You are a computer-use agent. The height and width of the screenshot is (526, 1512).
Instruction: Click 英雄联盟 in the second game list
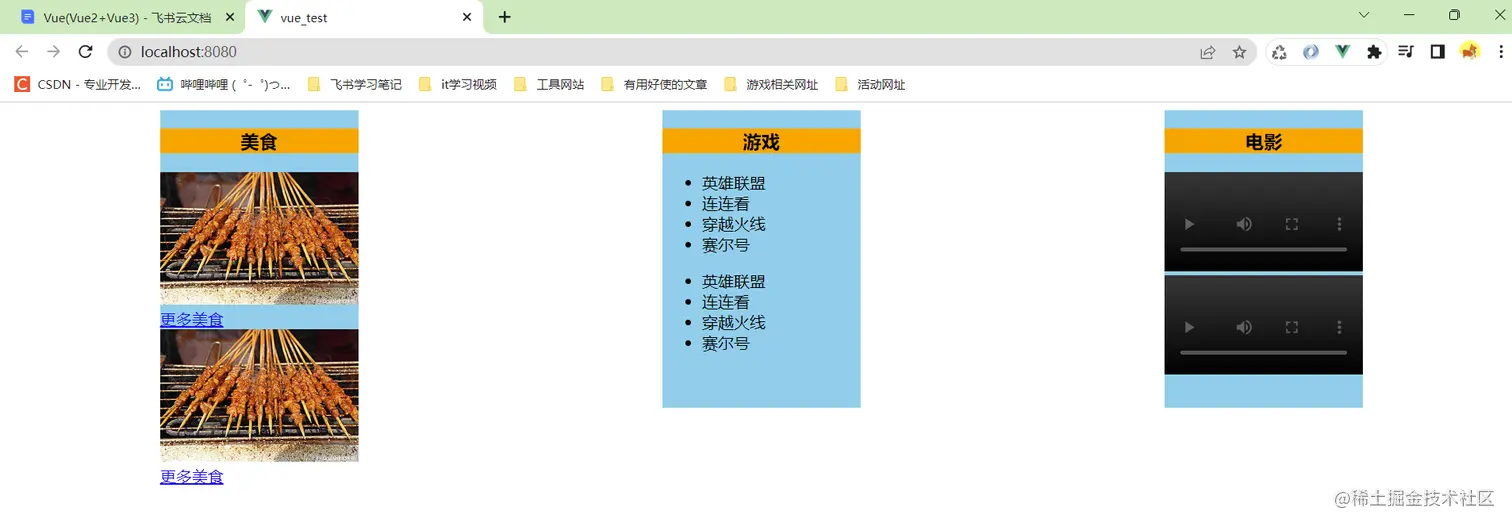734,282
